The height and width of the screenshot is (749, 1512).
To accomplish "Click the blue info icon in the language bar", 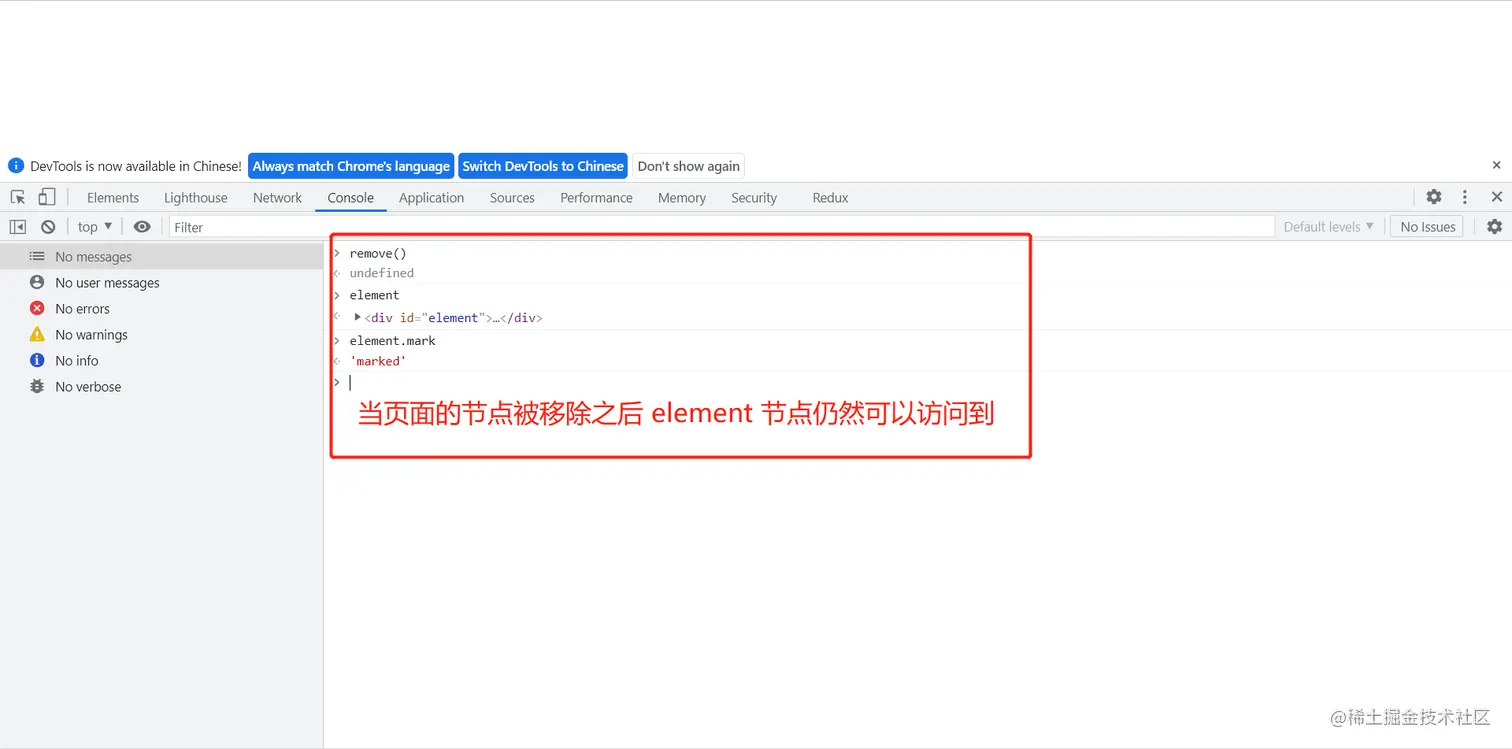I will pos(16,166).
